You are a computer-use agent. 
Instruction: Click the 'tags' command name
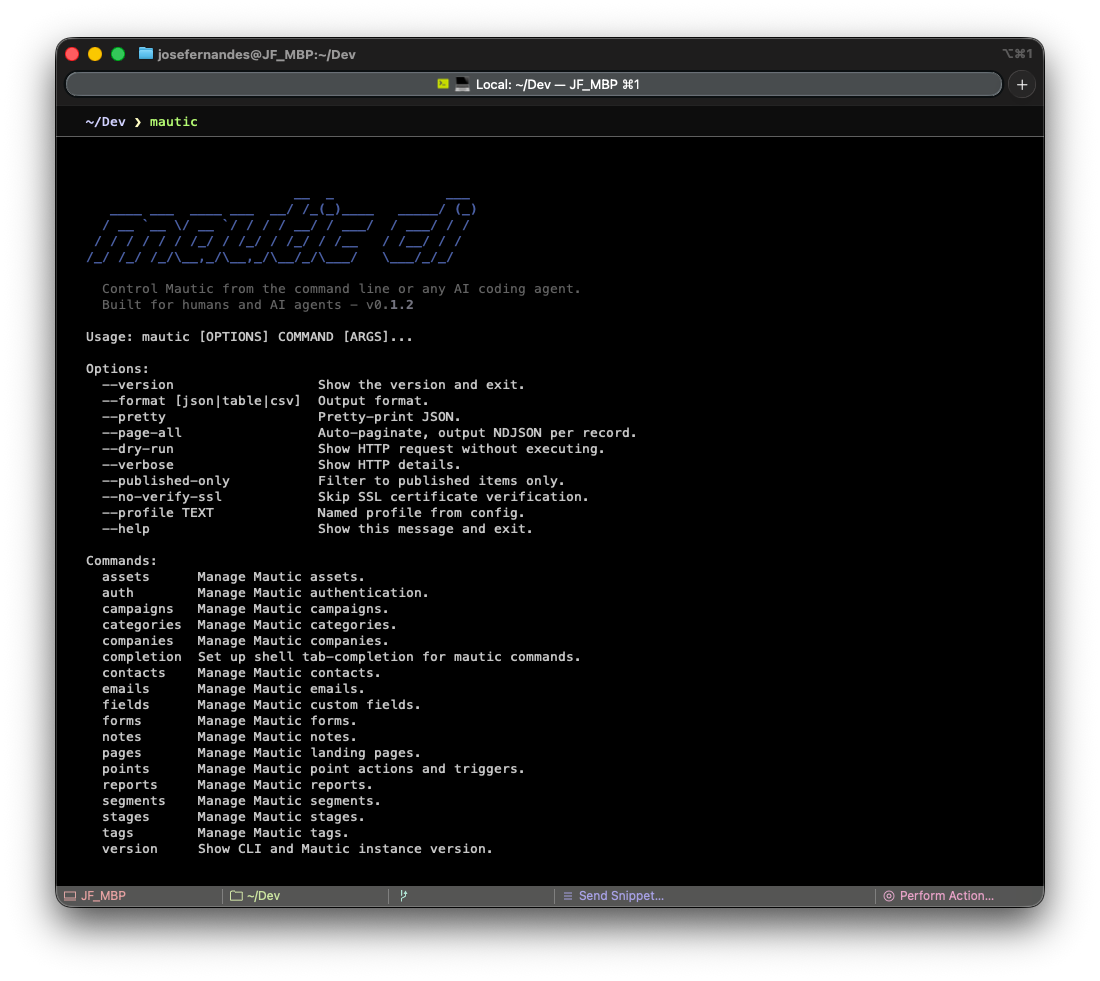pos(118,834)
